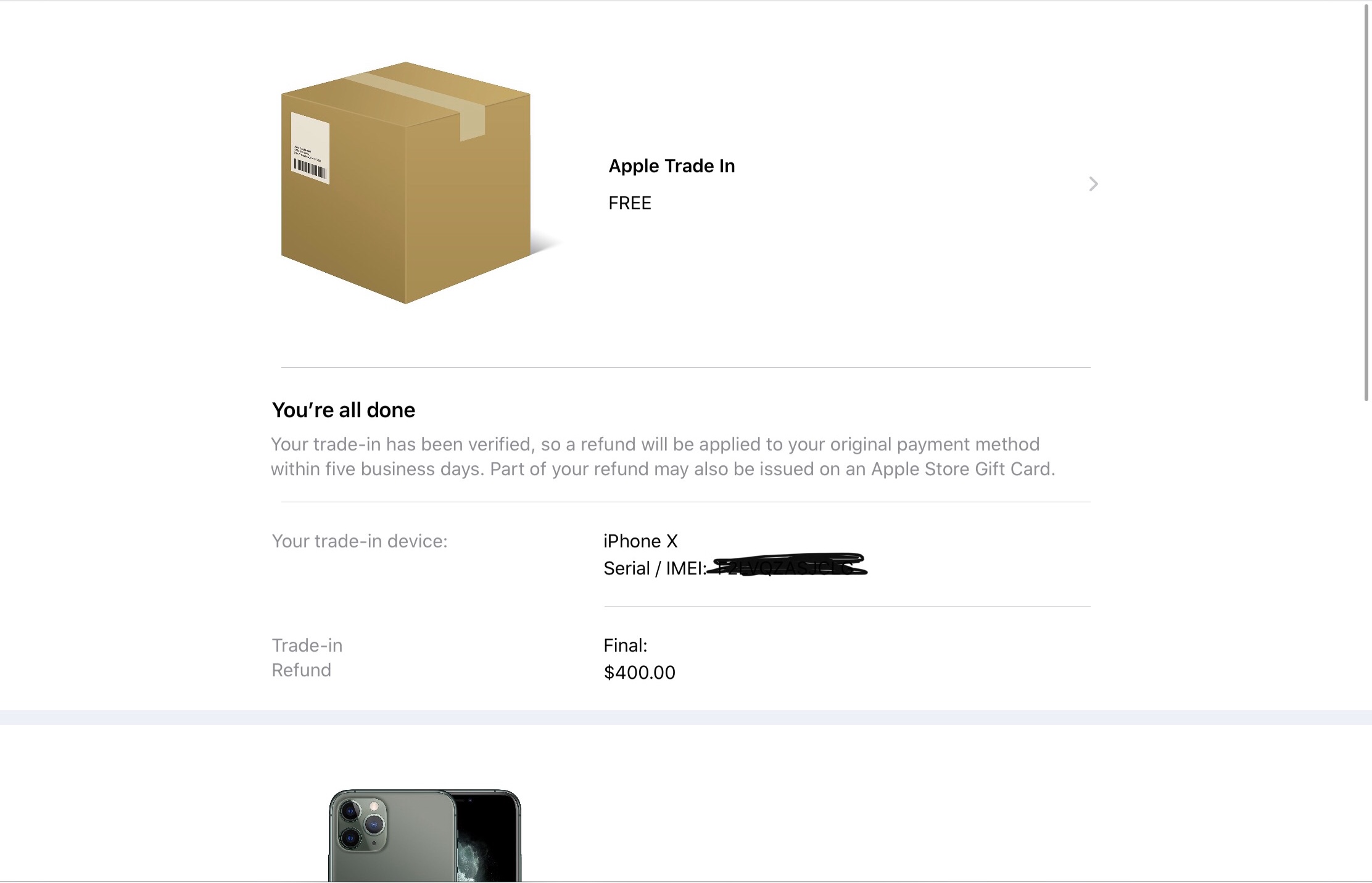
Task: Open the green iPhone product thumbnail
Action: pos(424,835)
